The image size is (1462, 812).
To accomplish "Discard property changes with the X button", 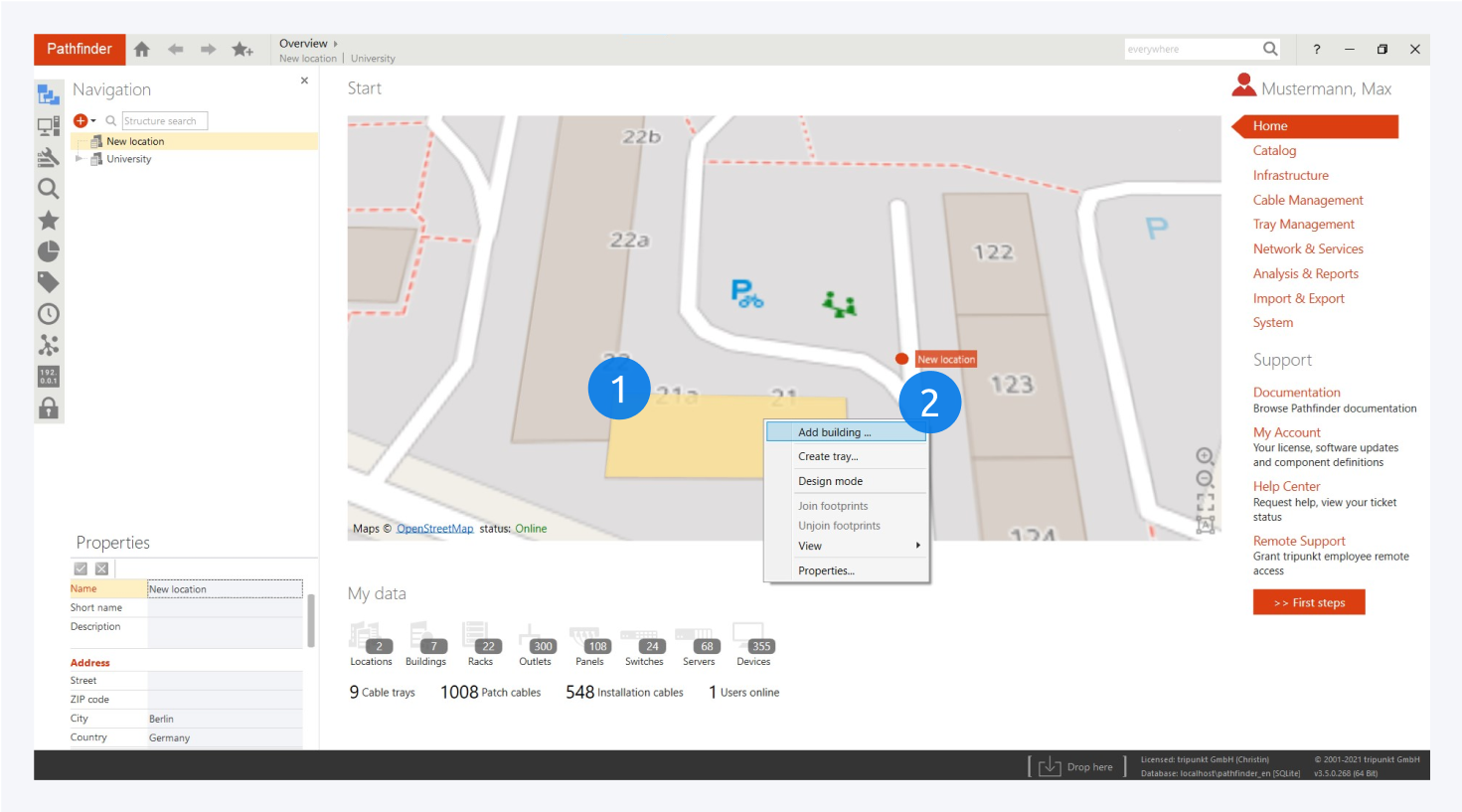I will 101,568.
